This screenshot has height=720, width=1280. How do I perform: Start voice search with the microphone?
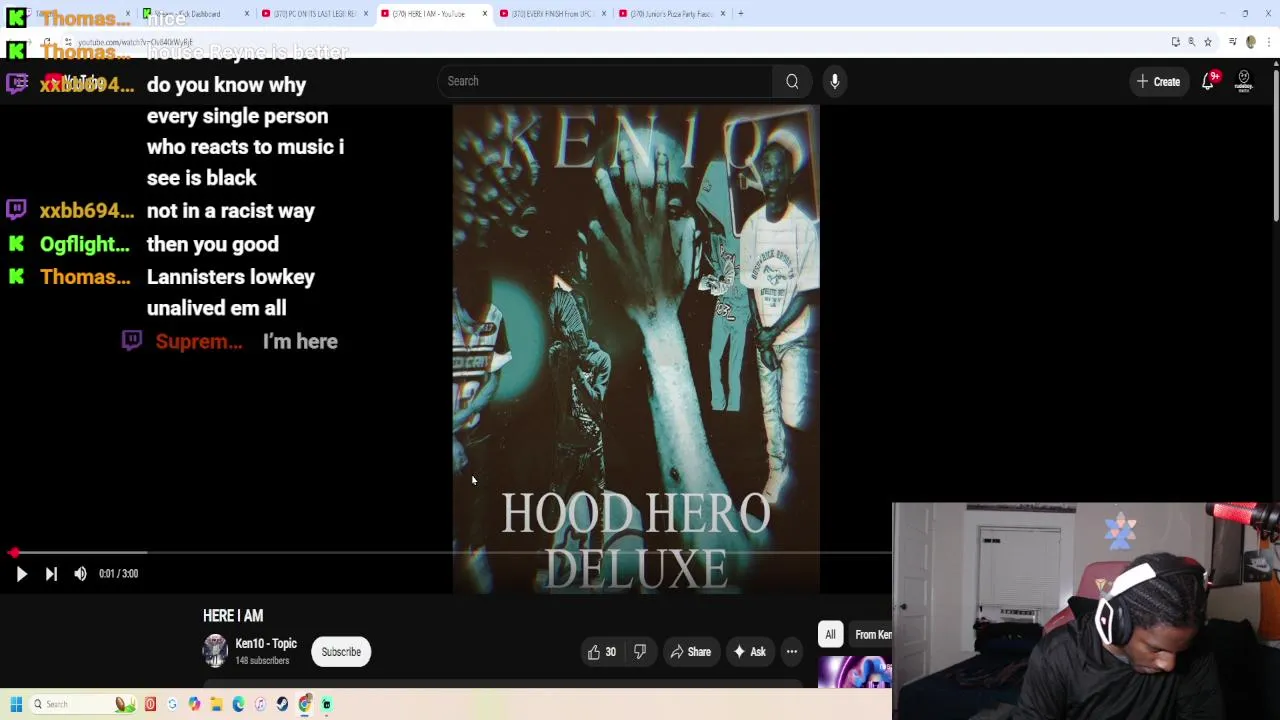click(x=835, y=81)
